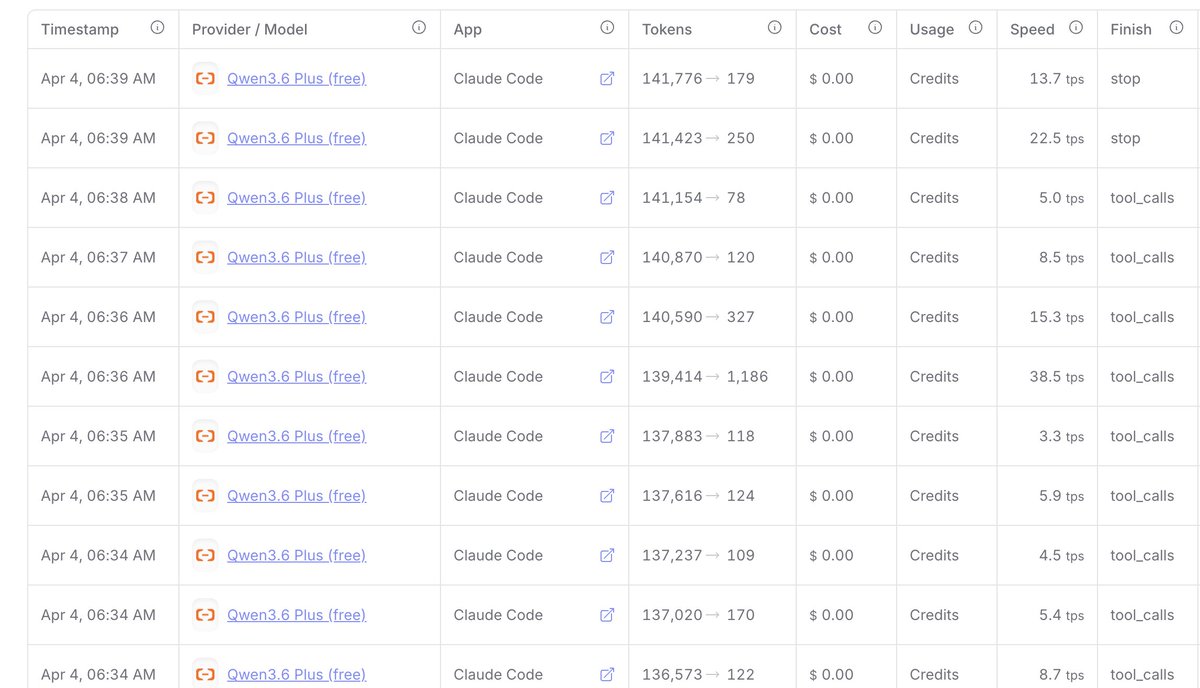1200x688 pixels.
Task: Open Qwen3.6 Plus (free) link in 3.3 tps row
Action: [296, 436]
